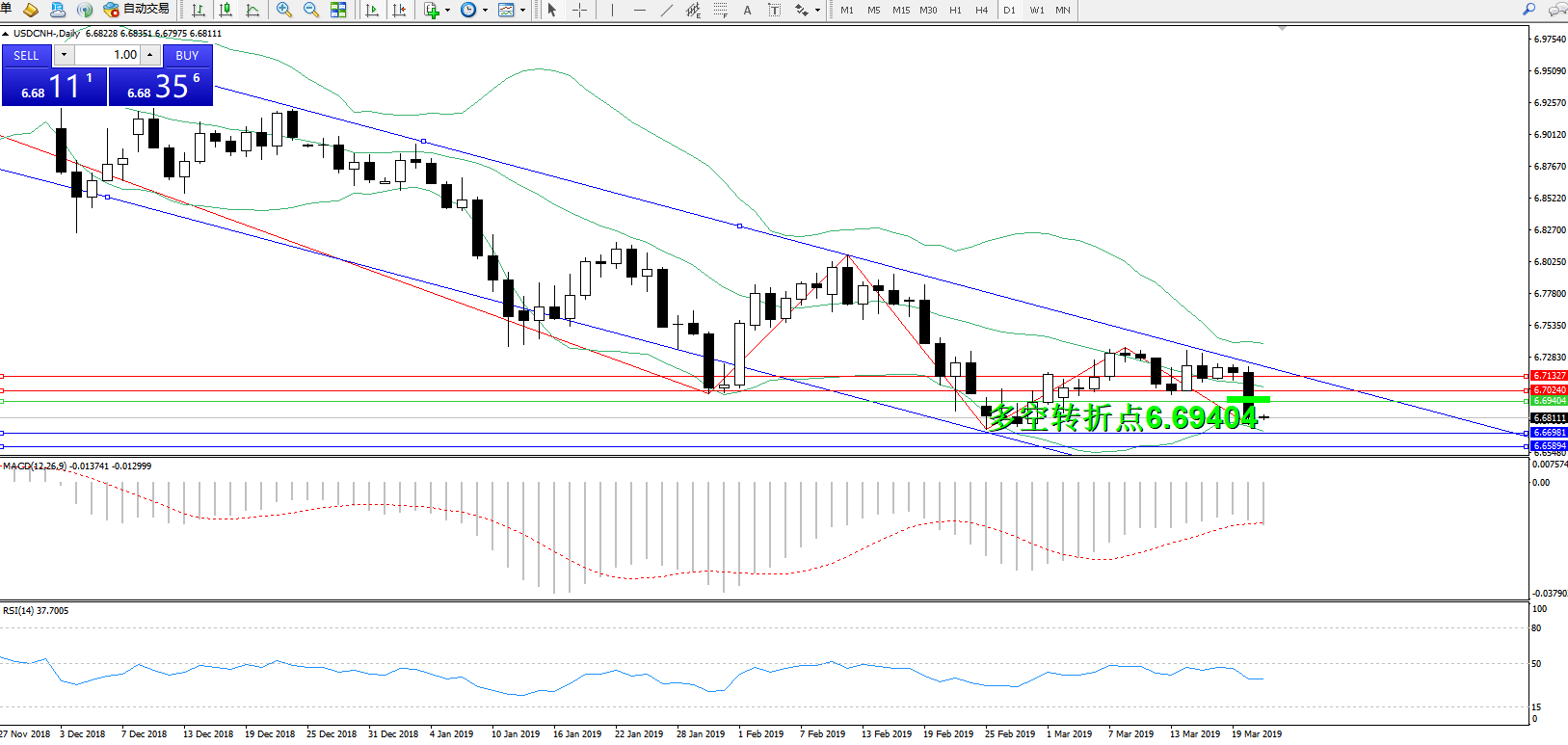Click the tile windows icon
Viewport: 1568px width, 745px height.
(338, 10)
